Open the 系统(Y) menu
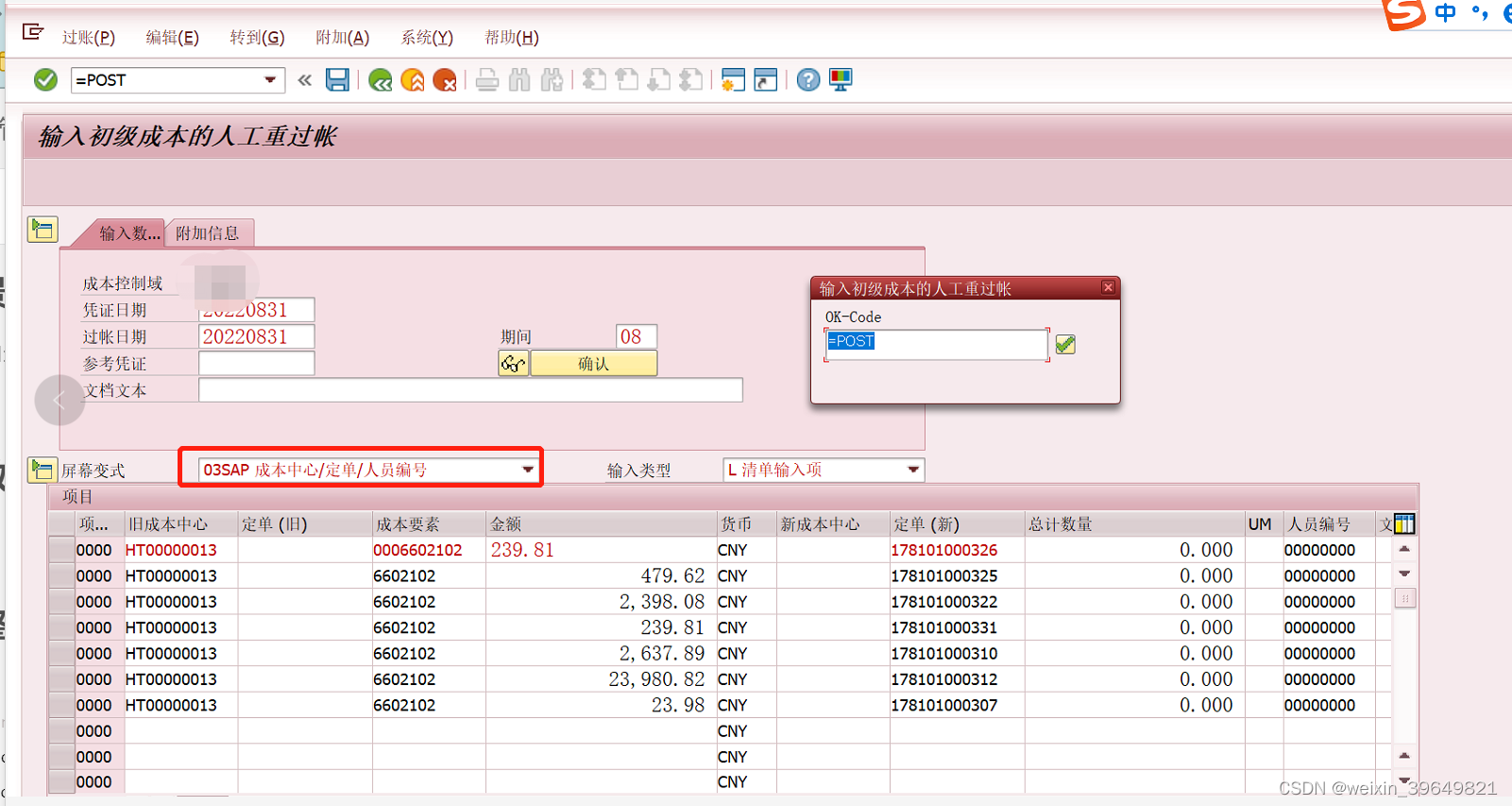The image size is (1512, 806). click(427, 38)
